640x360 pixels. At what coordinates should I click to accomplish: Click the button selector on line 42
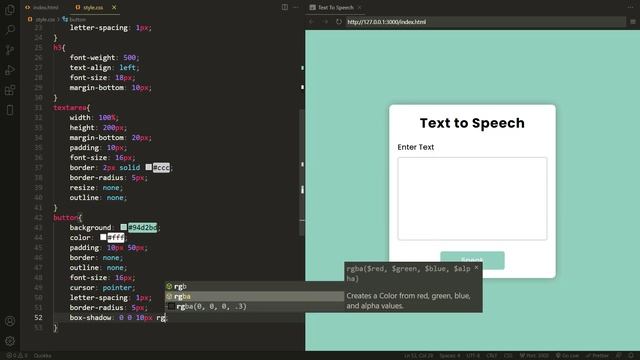click(65, 218)
